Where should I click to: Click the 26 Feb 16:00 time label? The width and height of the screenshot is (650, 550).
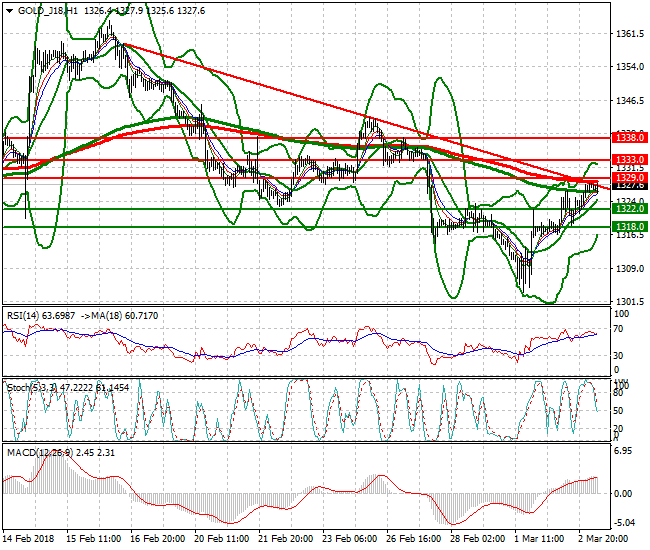(414, 539)
